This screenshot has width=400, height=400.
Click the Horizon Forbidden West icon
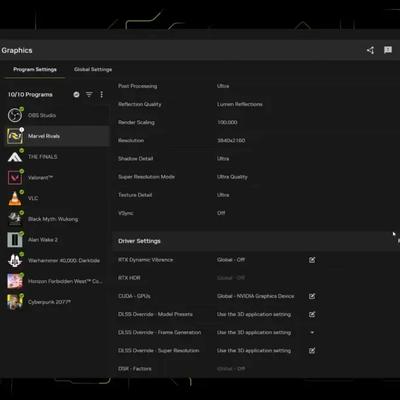[15, 281]
